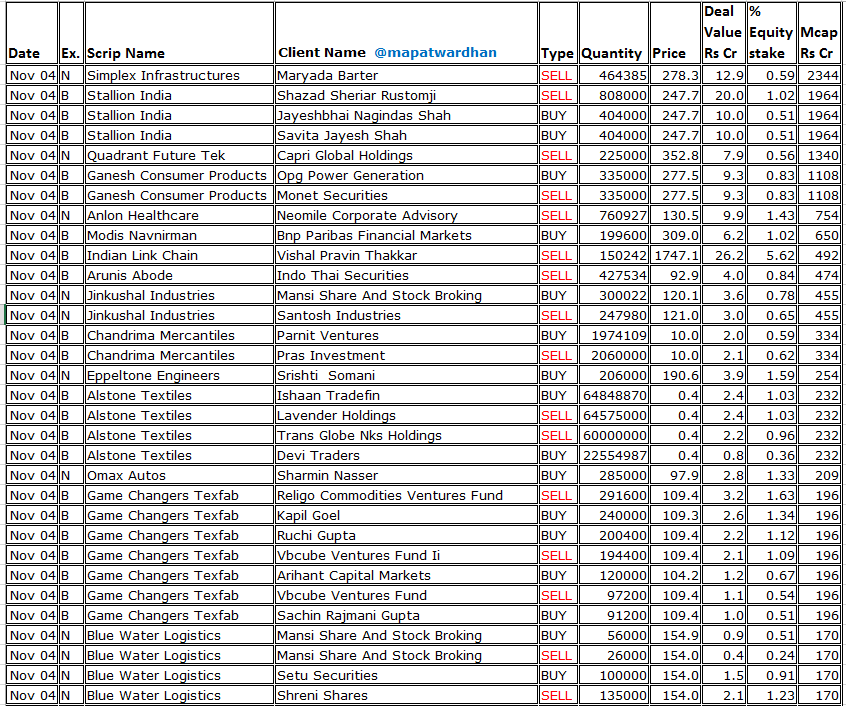Click the Opg Power Generation cell
Screen dimensions: 846x706
pyautogui.click(x=406, y=175)
